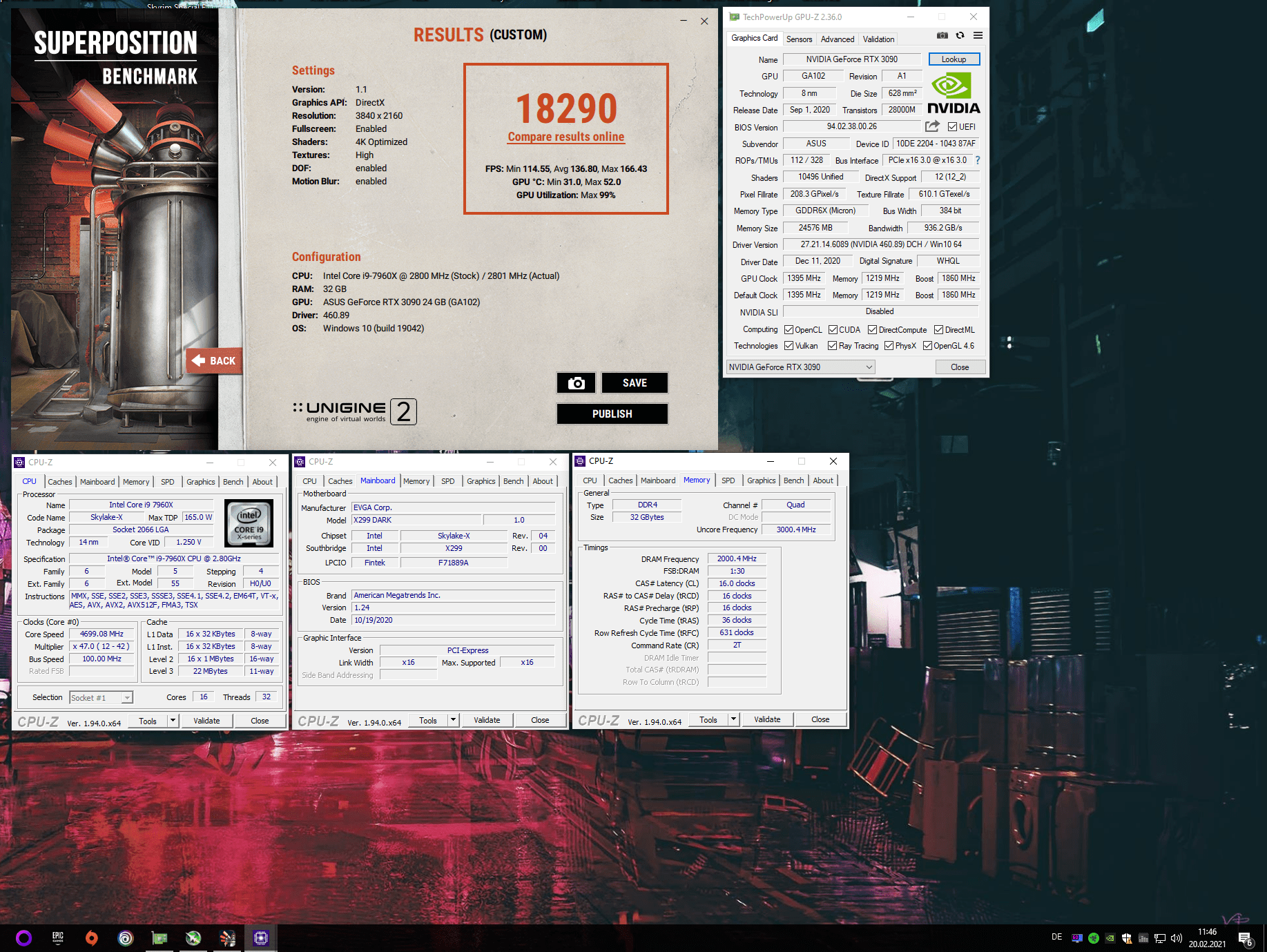Open the Epic Games taskbar icon
The height and width of the screenshot is (952, 1267).
click(58, 938)
